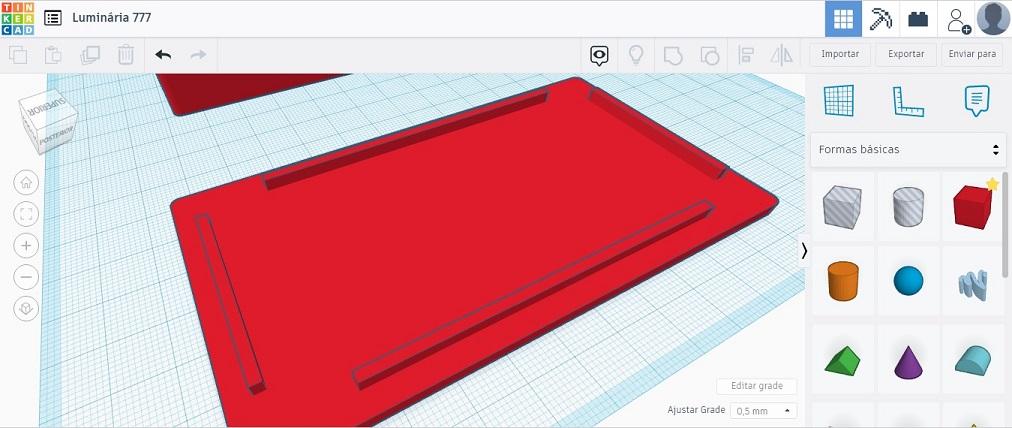Click Fit all in view icon
The width and height of the screenshot is (1012, 428).
click(x=26, y=214)
